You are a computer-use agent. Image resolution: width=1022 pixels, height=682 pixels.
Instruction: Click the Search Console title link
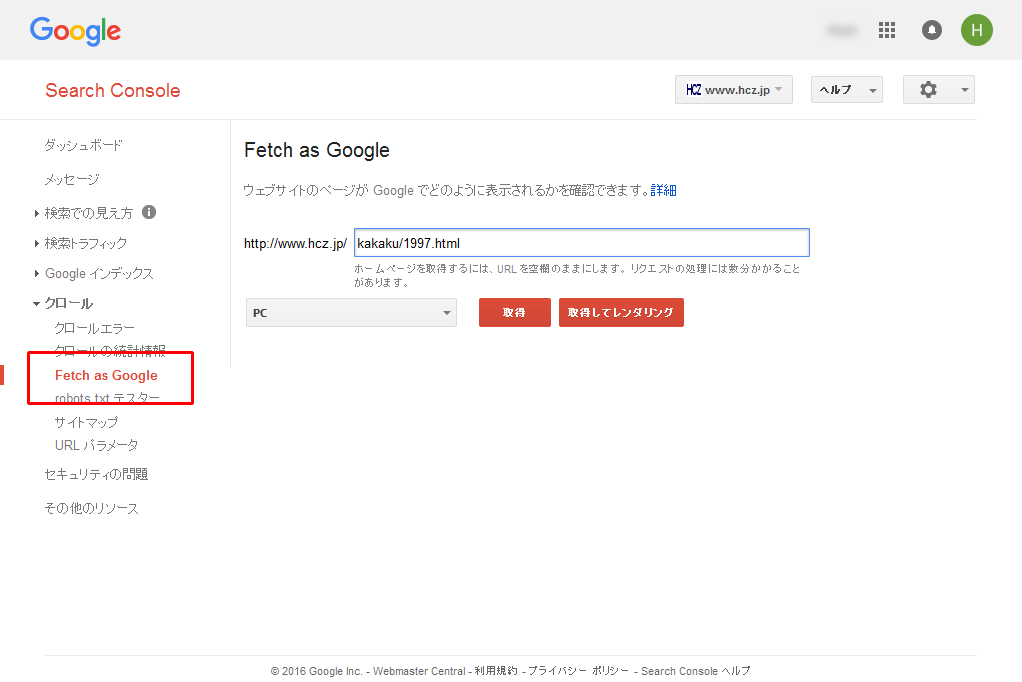coord(113,91)
